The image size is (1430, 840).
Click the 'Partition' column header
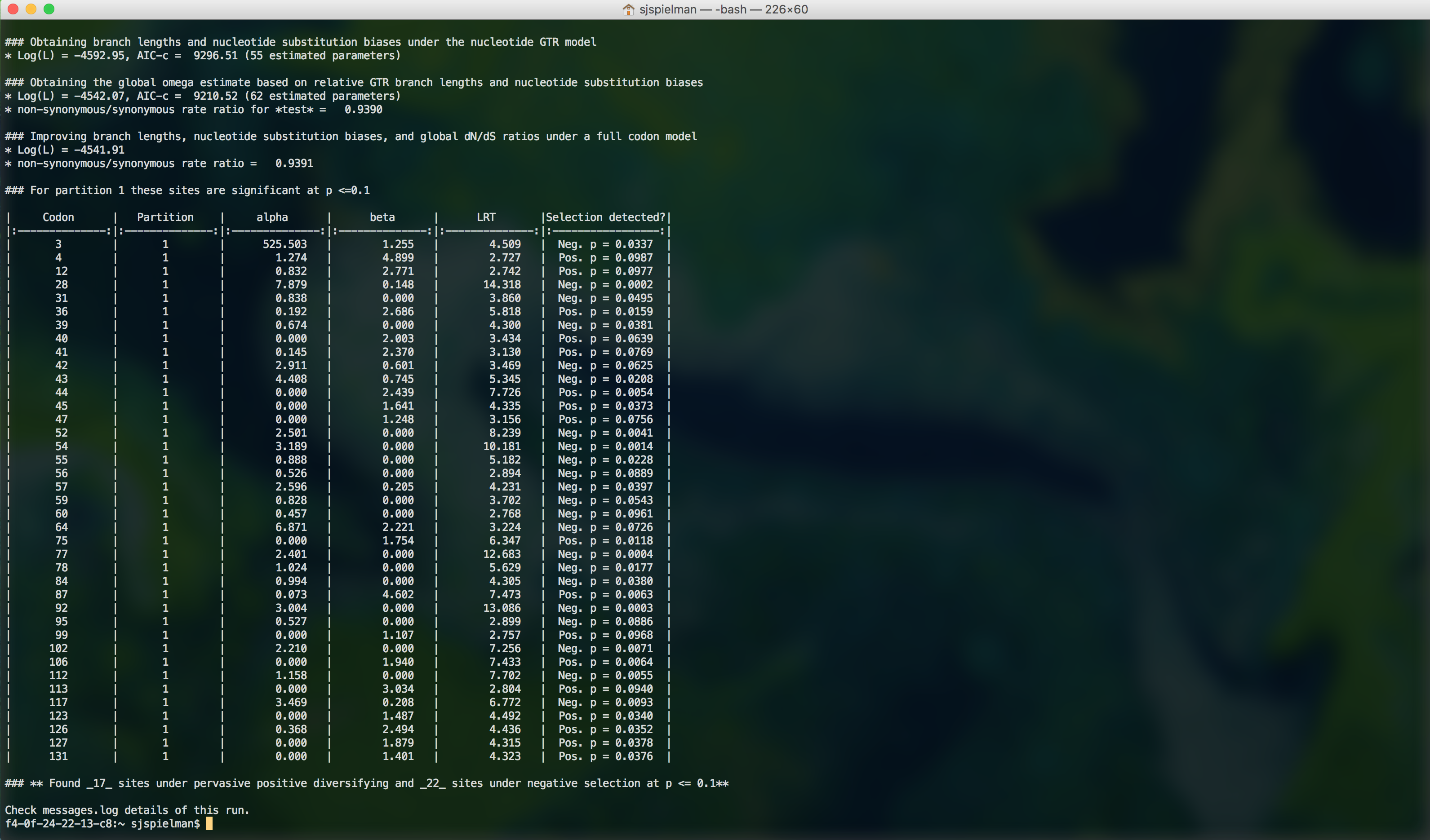pos(165,217)
